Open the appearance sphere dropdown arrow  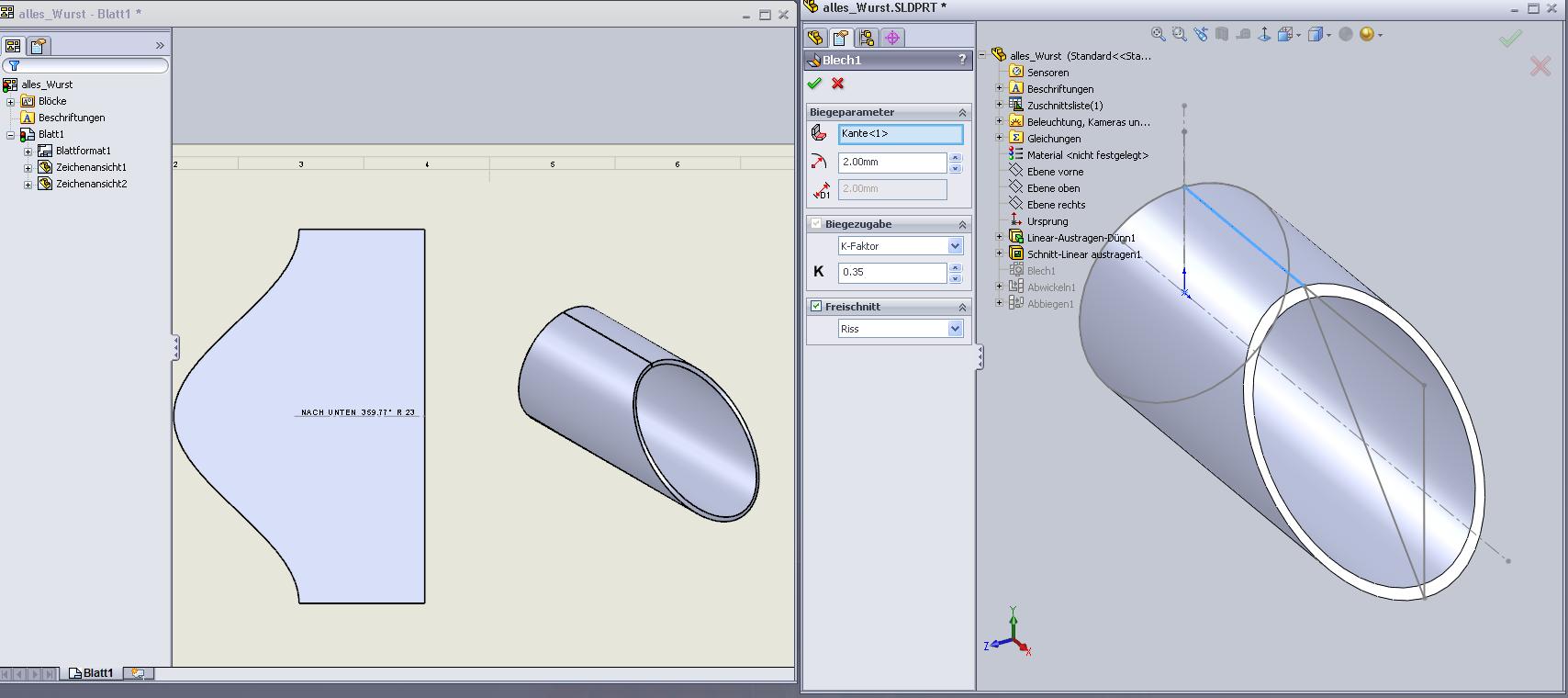[1380, 35]
